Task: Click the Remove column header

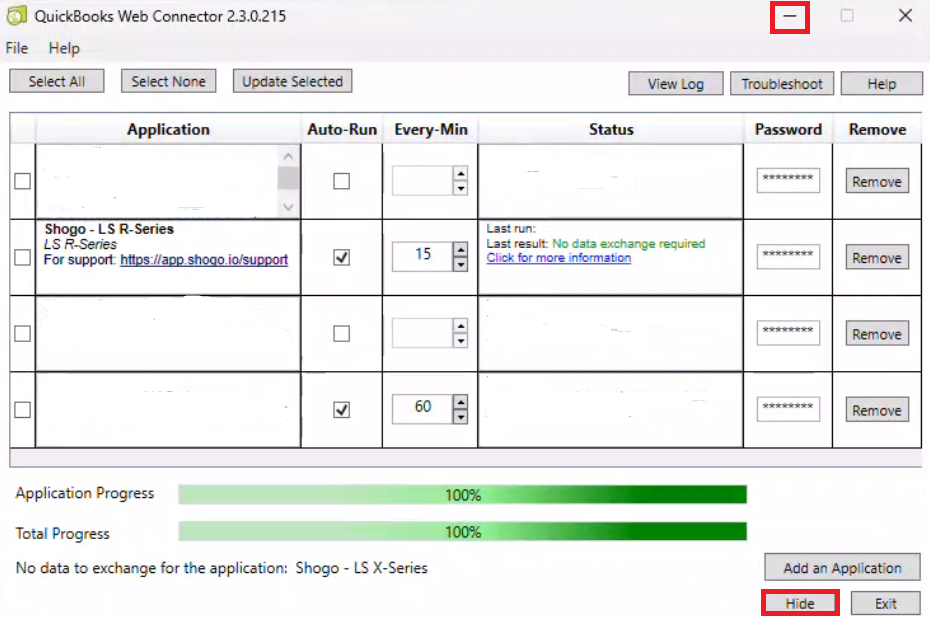Action: point(877,129)
